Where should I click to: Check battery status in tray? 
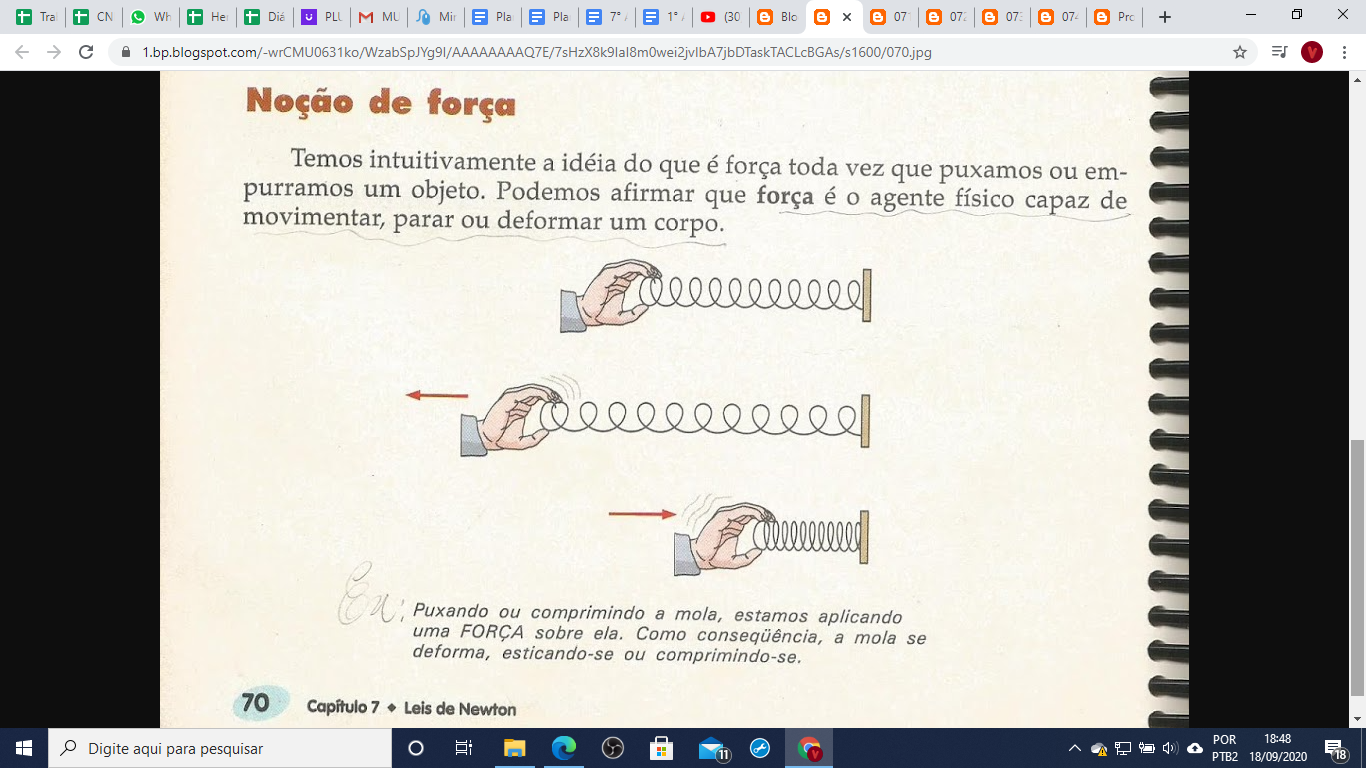[1146, 748]
